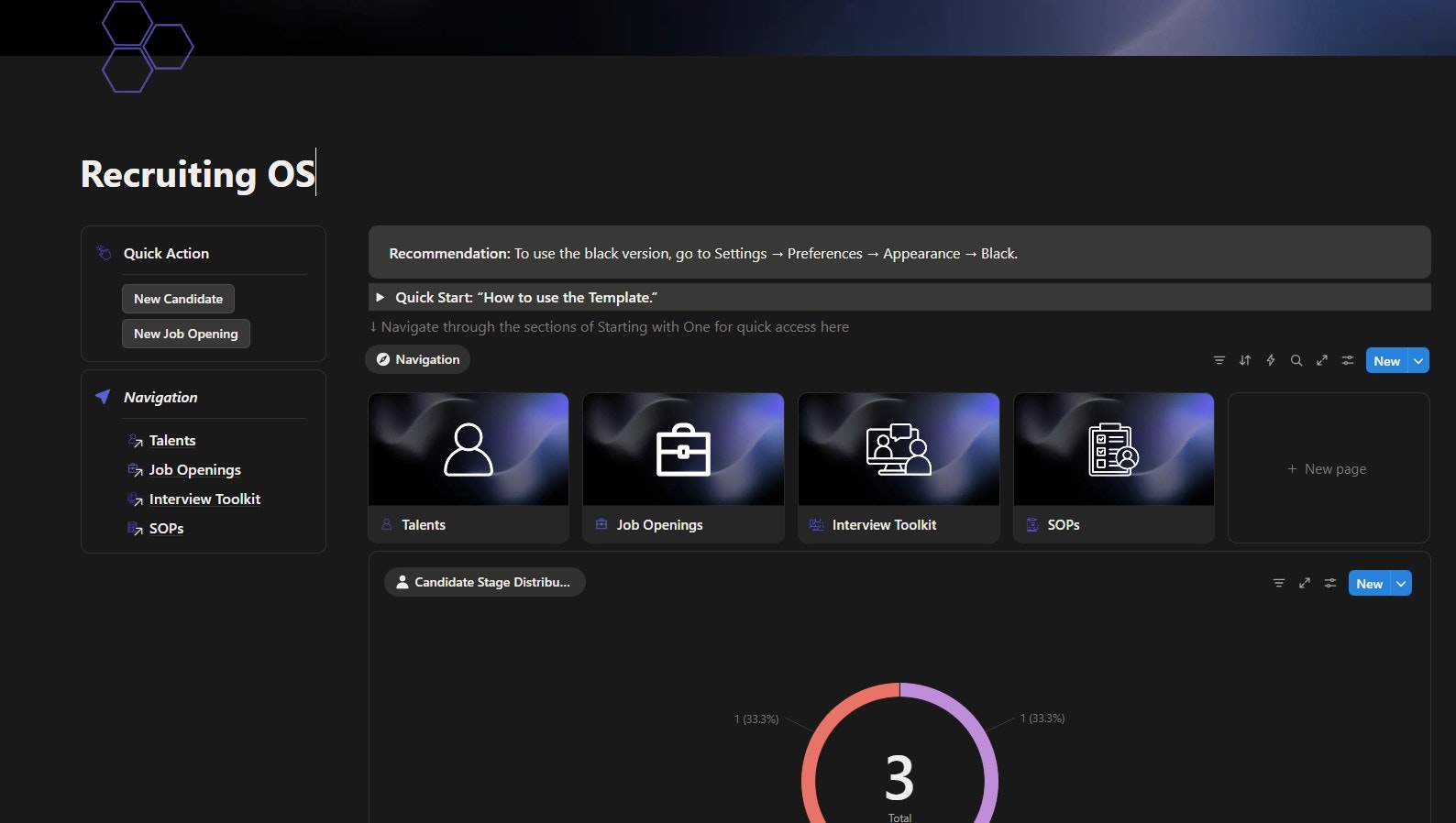
Task: Click the New Candidate button
Action: tap(178, 299)
